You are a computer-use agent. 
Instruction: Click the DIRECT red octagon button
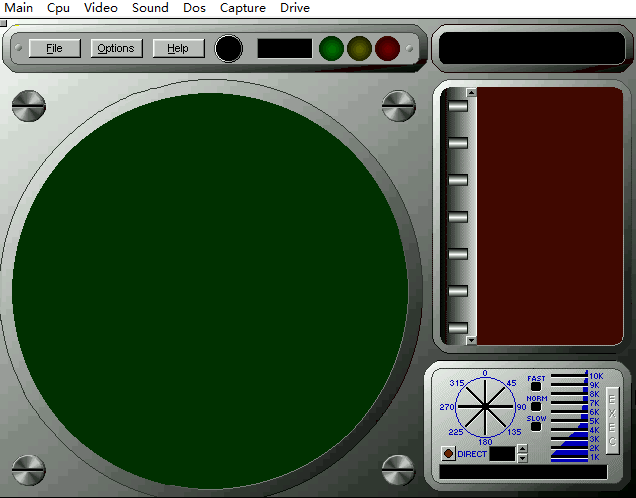point(448,453)
